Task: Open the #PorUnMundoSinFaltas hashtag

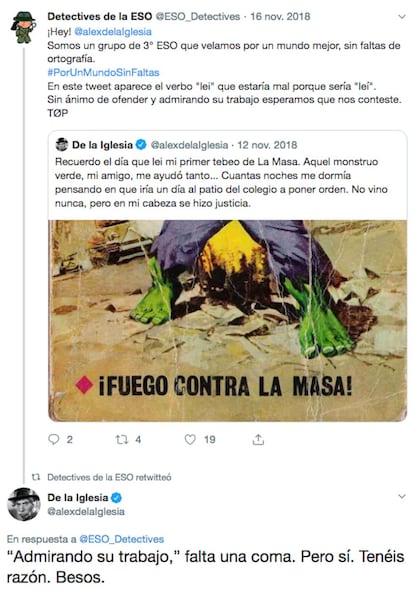Action: 103,72
